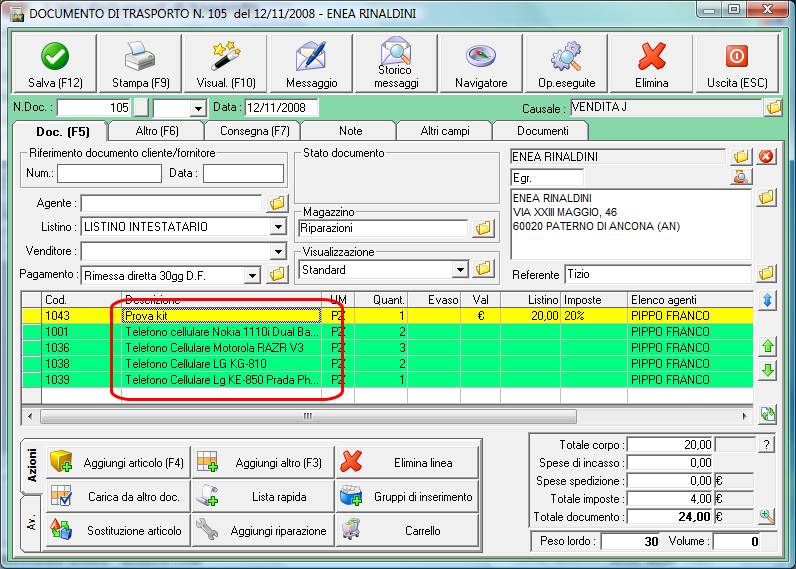Open the Visualizzazione Standard dropdown
The height and width of the screenshot is (569, 796).
(460, 270)
